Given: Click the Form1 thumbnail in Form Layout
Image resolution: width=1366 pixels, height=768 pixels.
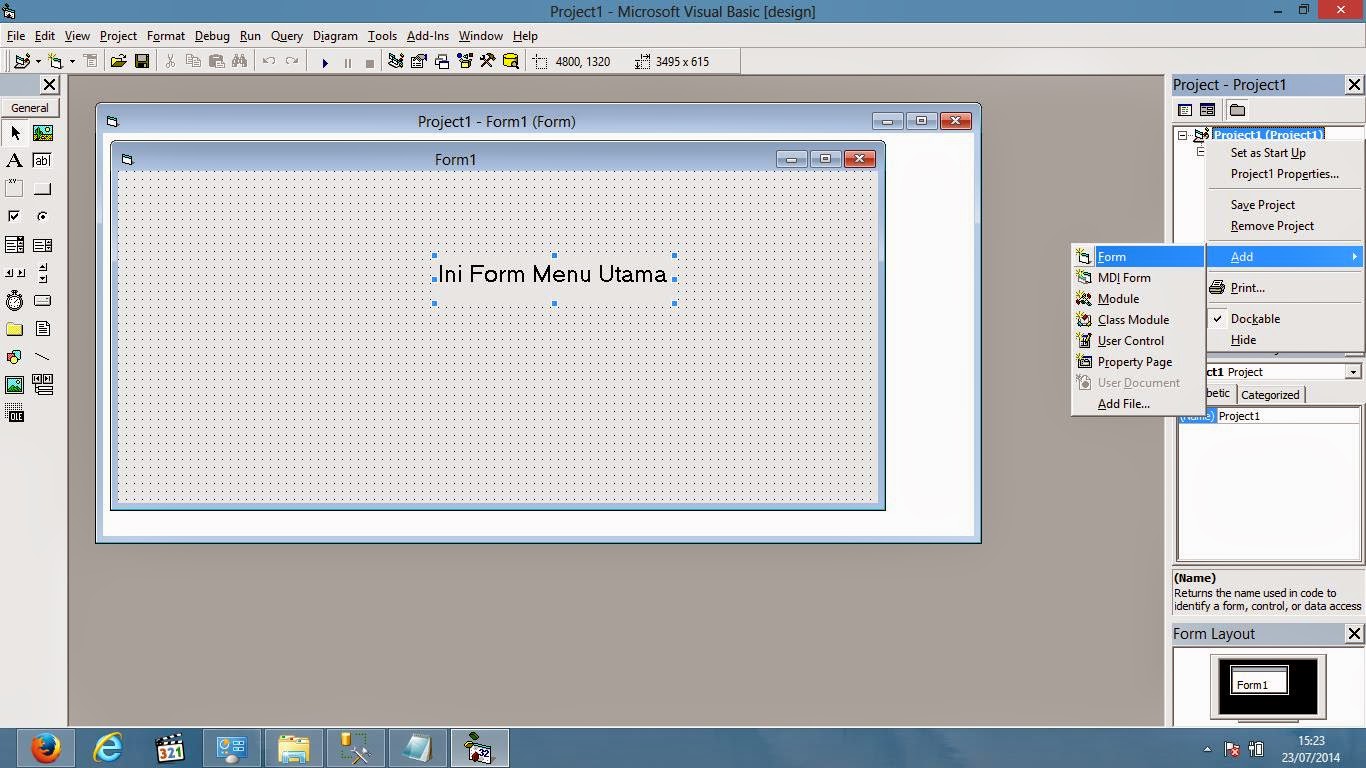Looking at the screenshot, I should pos(1259,681).
